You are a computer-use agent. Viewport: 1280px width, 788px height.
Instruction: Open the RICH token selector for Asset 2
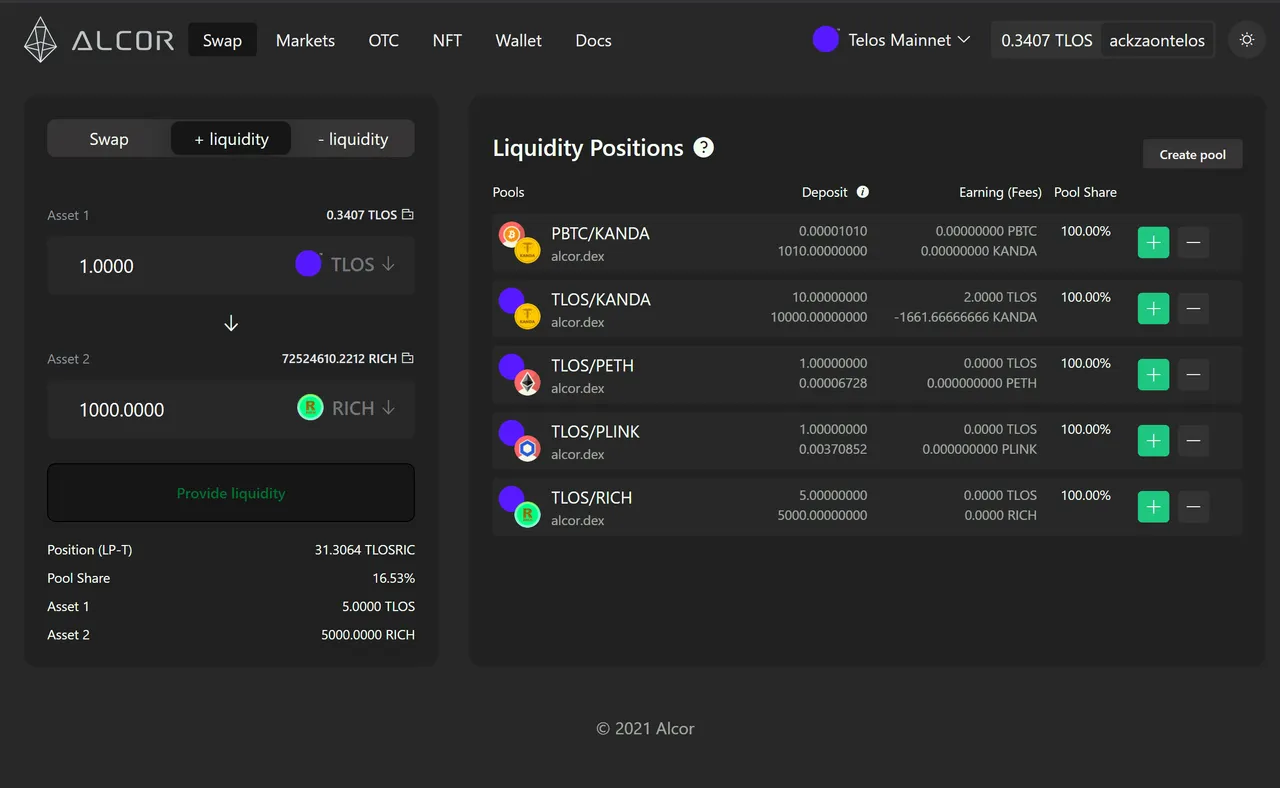click(x=346, y=408)
